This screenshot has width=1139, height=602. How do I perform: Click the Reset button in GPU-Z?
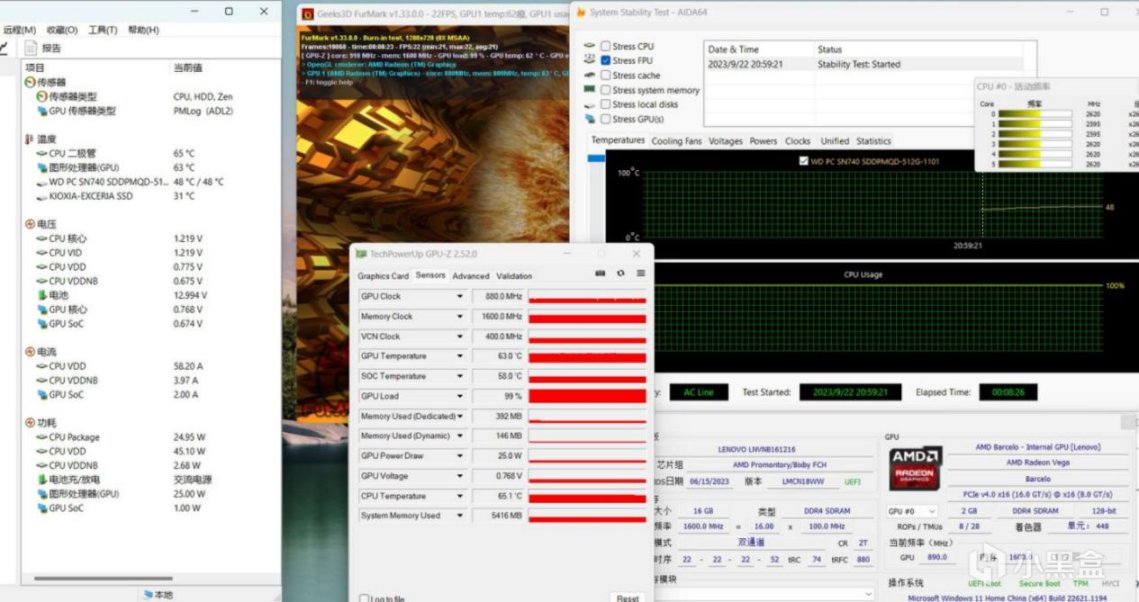click(627, 598)
